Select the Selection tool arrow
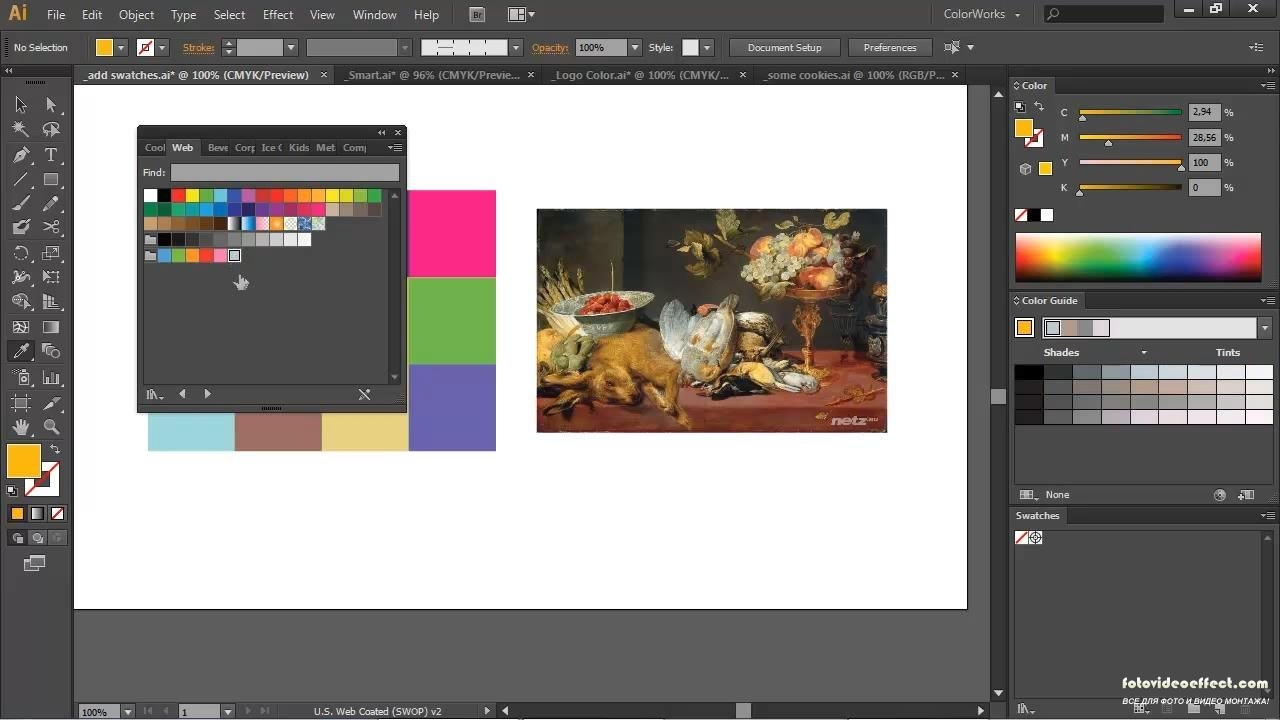This screenshot has height=720, width=1280. click(20, 104)
